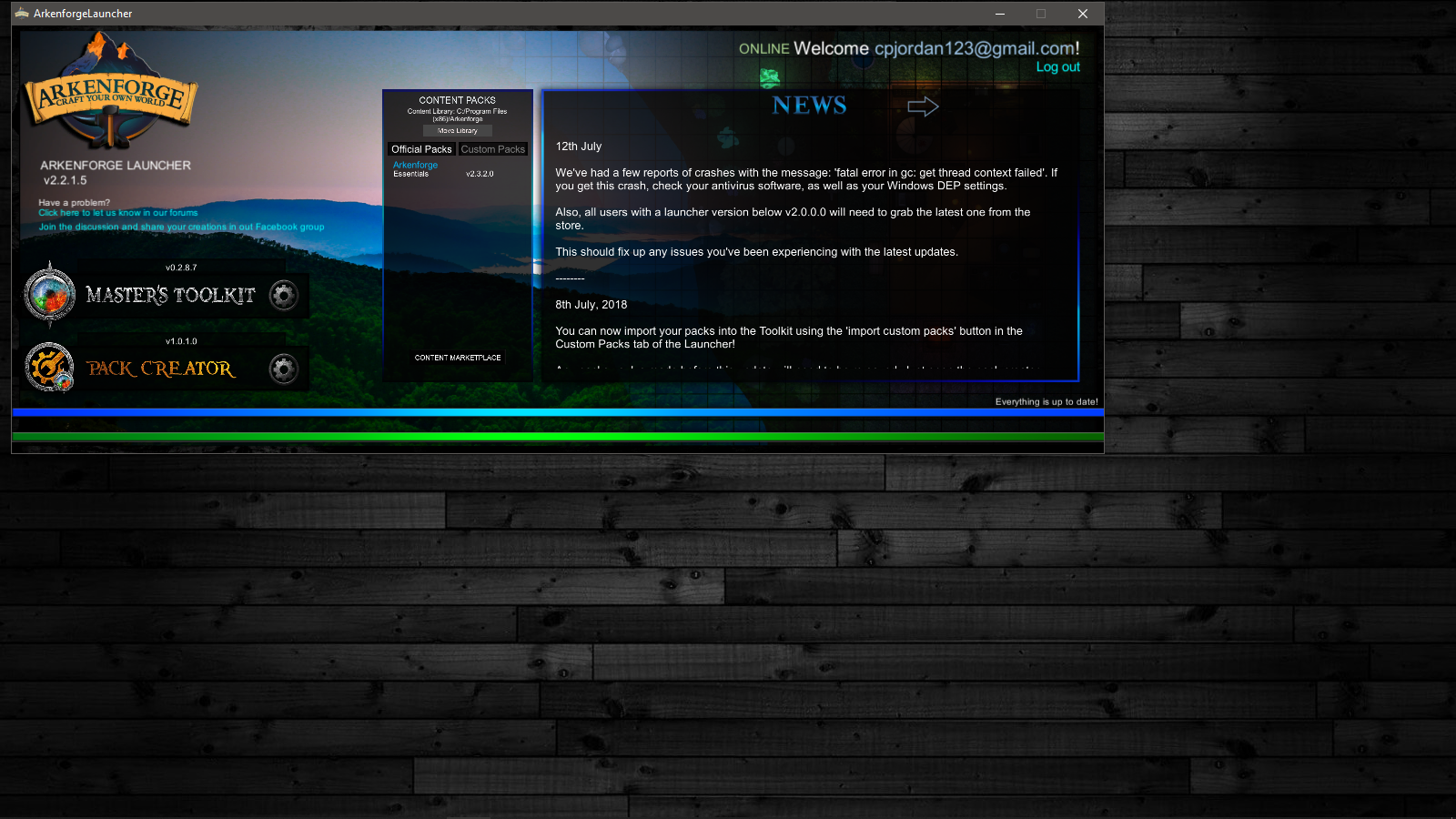1456x819 pixels.
Task: Switch to the Official Packs tab
Action: point(421,149)
